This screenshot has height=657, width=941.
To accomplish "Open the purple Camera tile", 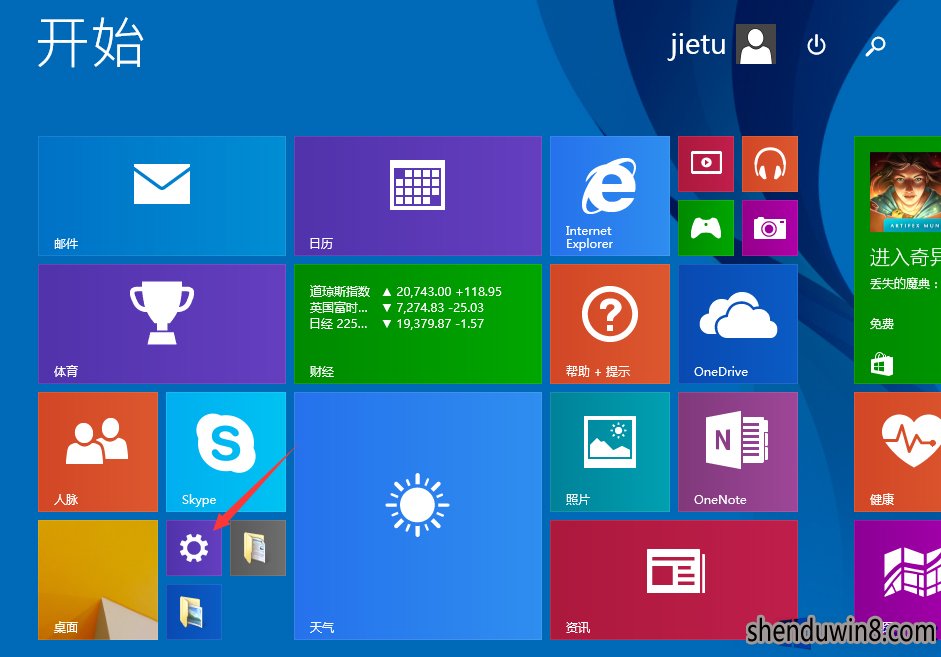I will [770, 228].
